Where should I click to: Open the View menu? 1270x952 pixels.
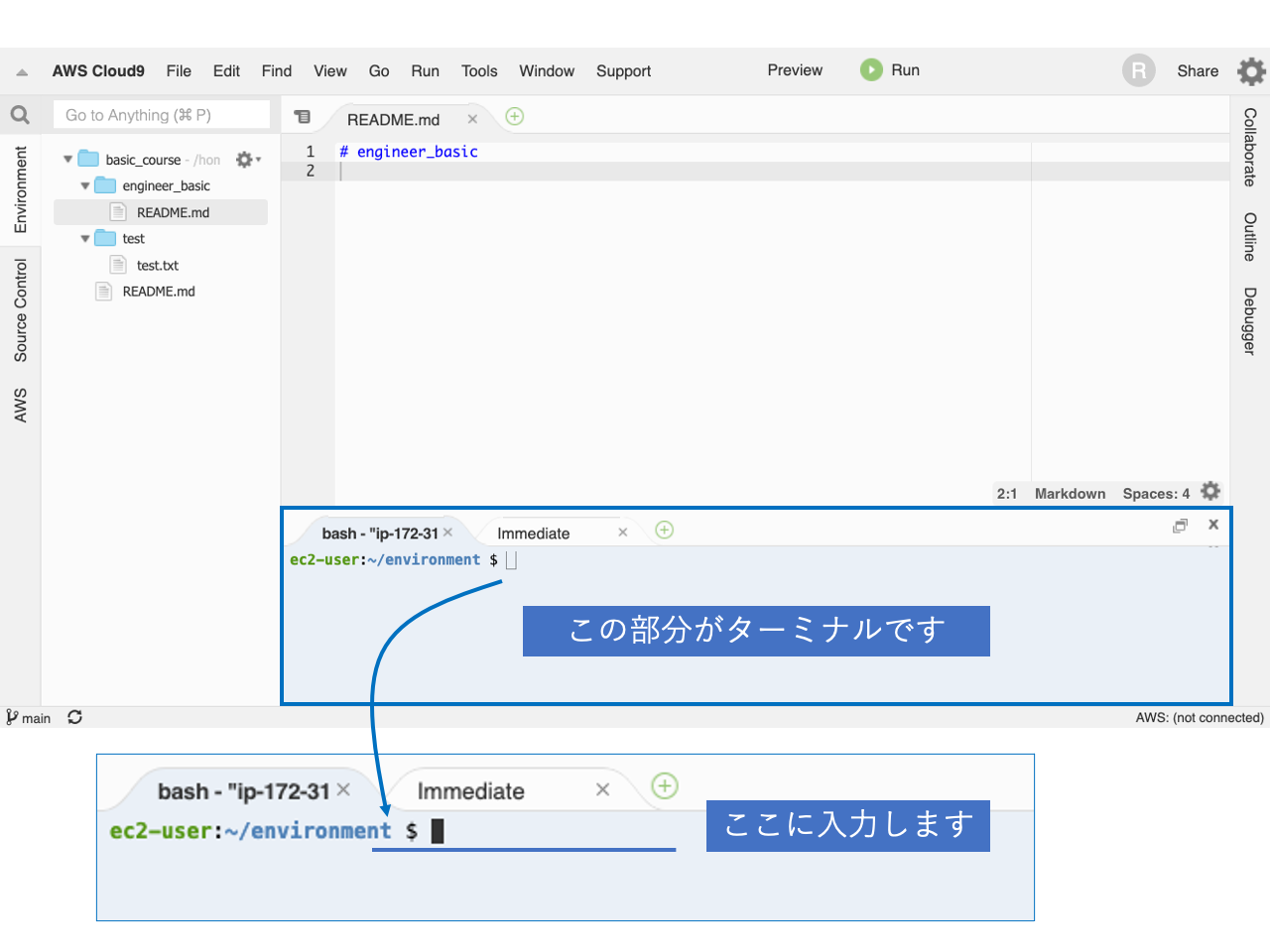point(330,71)
